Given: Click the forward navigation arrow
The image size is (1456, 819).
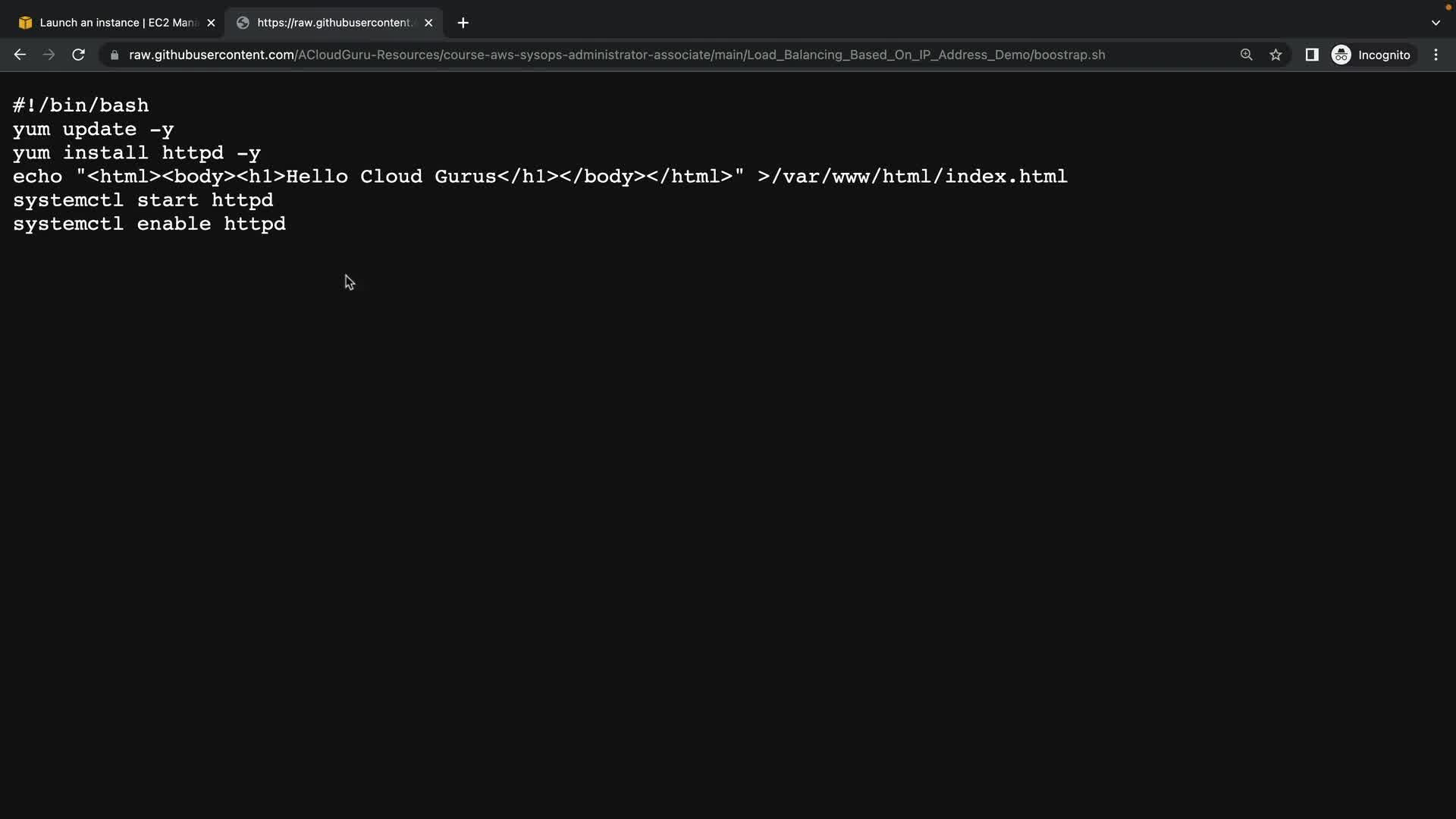Looking at the screenshot, I should click(x=49, y=55).
